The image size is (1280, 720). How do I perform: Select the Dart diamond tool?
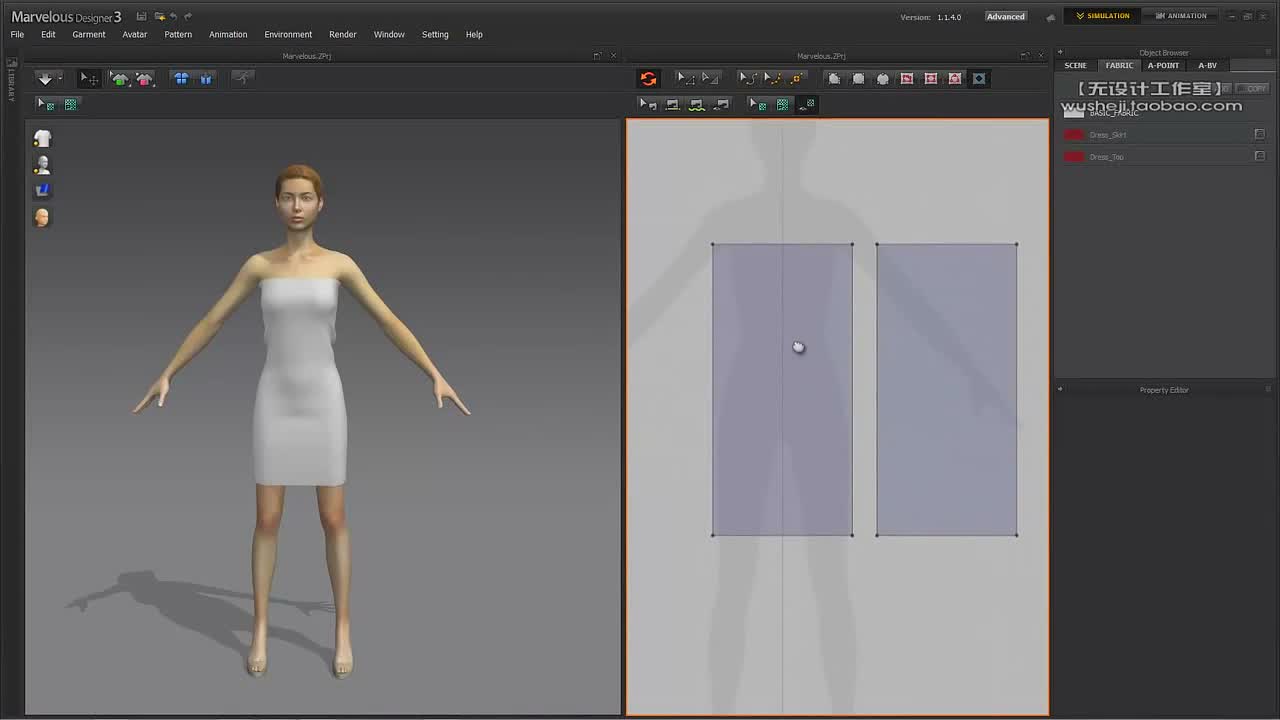[x=979, y=78]
